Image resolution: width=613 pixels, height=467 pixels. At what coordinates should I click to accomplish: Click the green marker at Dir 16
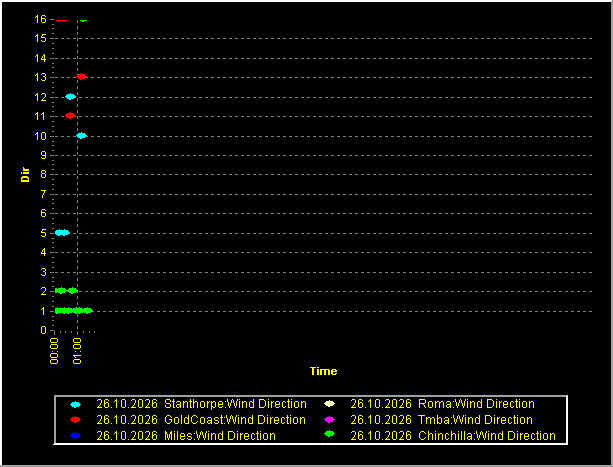(x=83, y=20)
